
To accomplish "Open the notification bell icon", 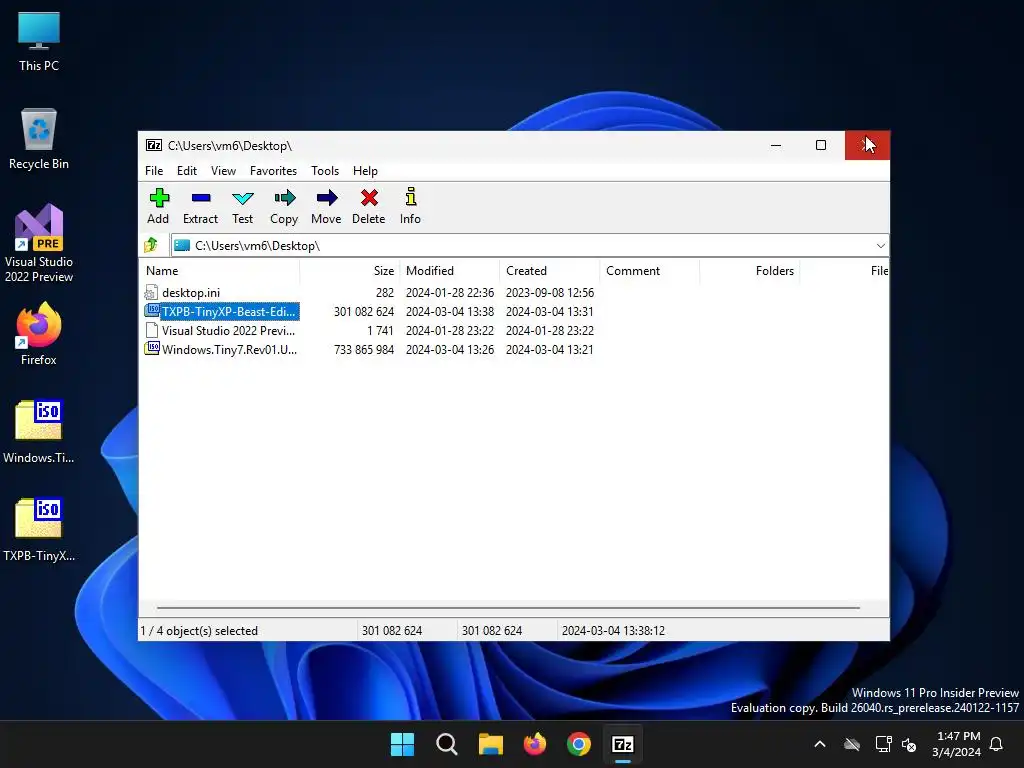I will pyautogui.click(x=997, y=744).
